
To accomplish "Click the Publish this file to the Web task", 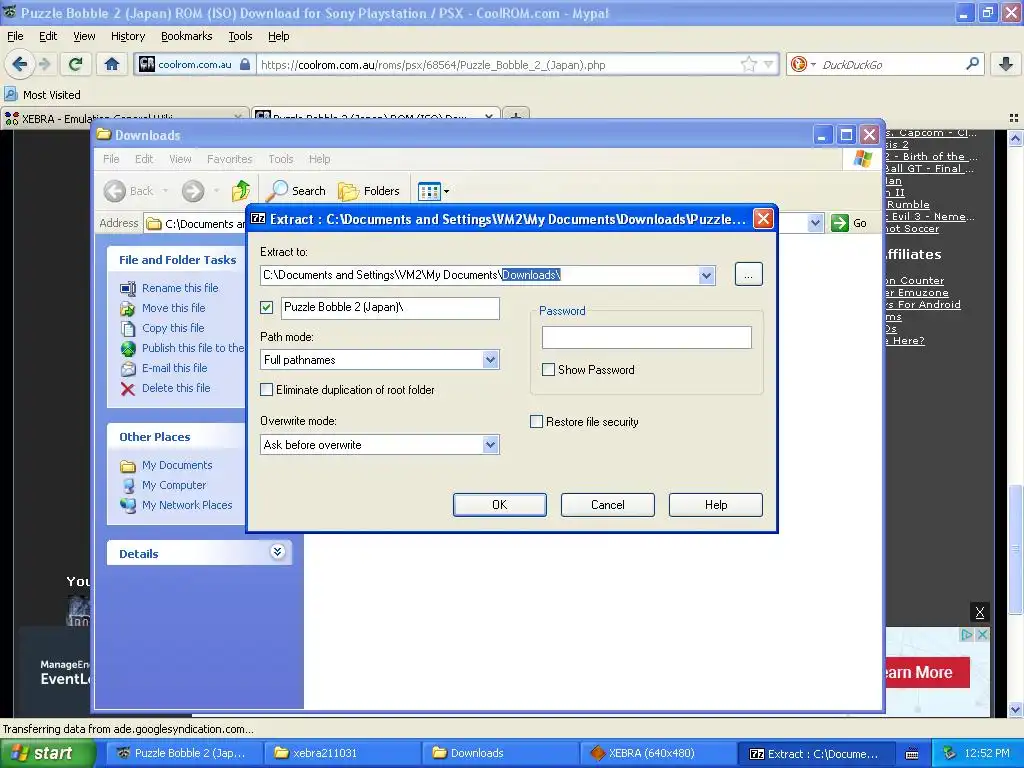I will click(193, 348).
